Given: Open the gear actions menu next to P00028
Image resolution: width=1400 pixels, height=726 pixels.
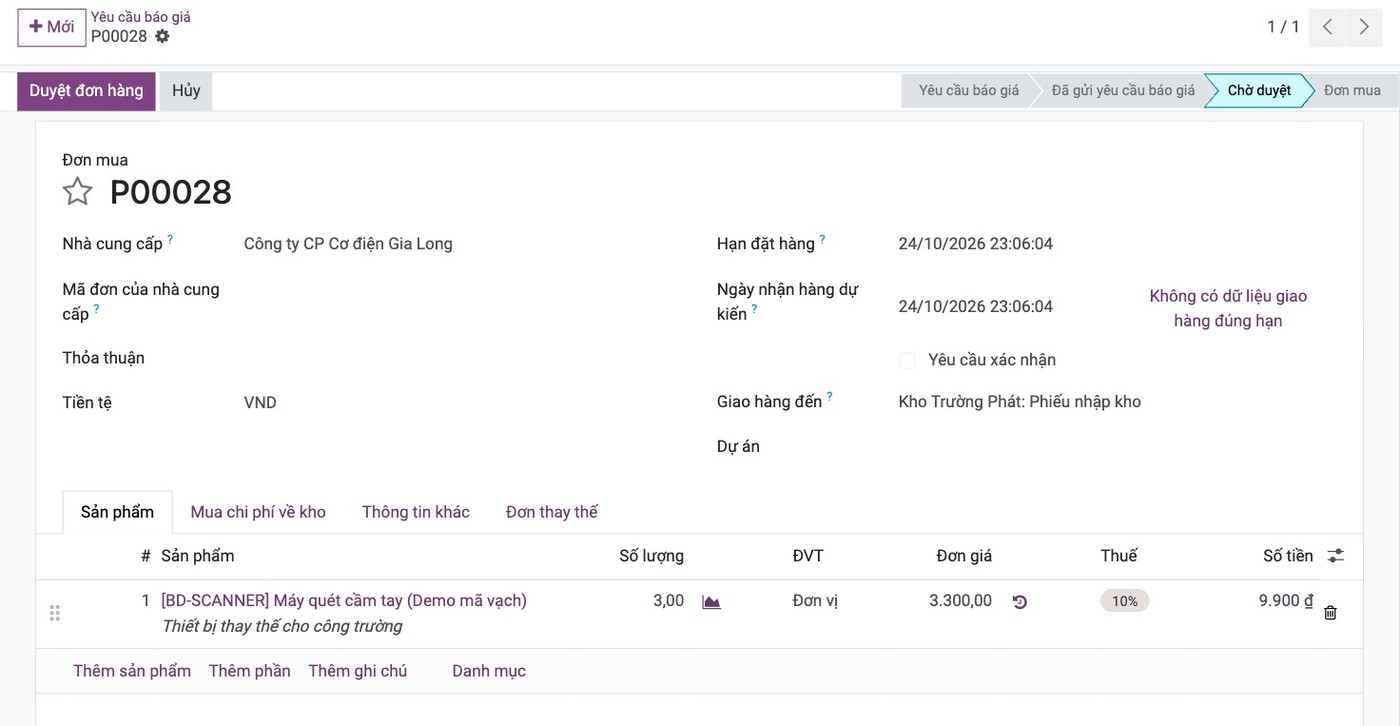Looking at the screenshot, I should (162, 36).
